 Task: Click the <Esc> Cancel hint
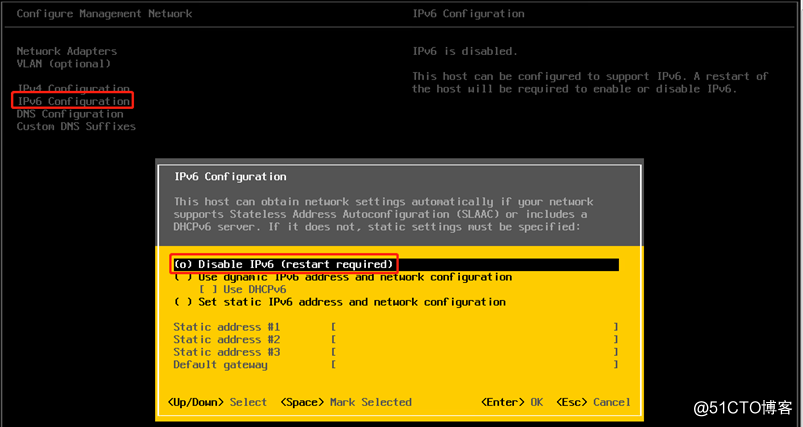click(x=594, y=402)
